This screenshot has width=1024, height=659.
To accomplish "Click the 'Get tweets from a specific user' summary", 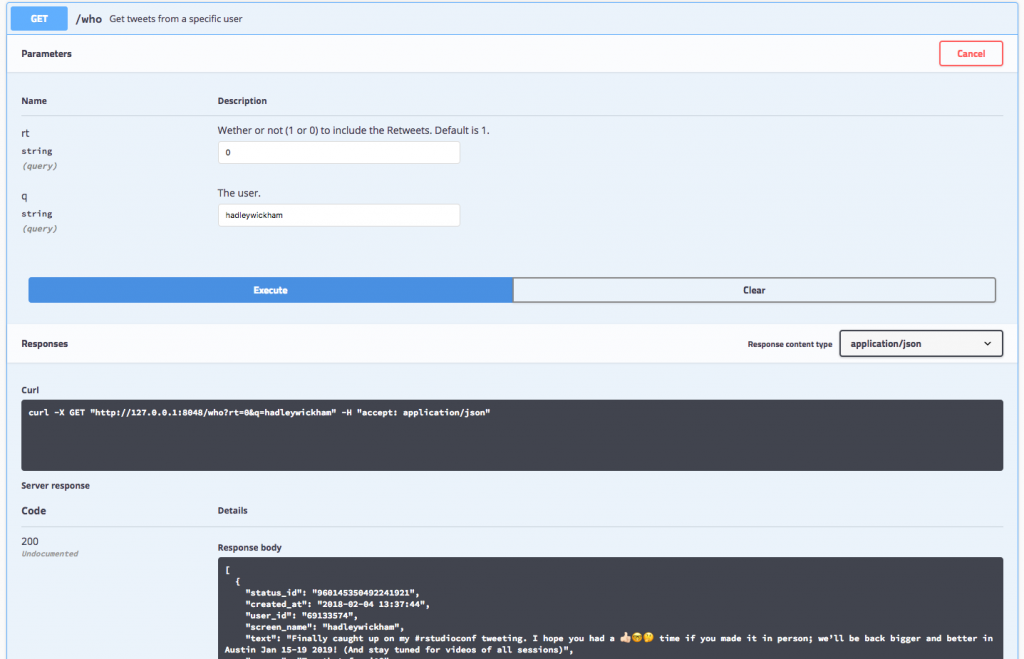I will pos(176,19).
